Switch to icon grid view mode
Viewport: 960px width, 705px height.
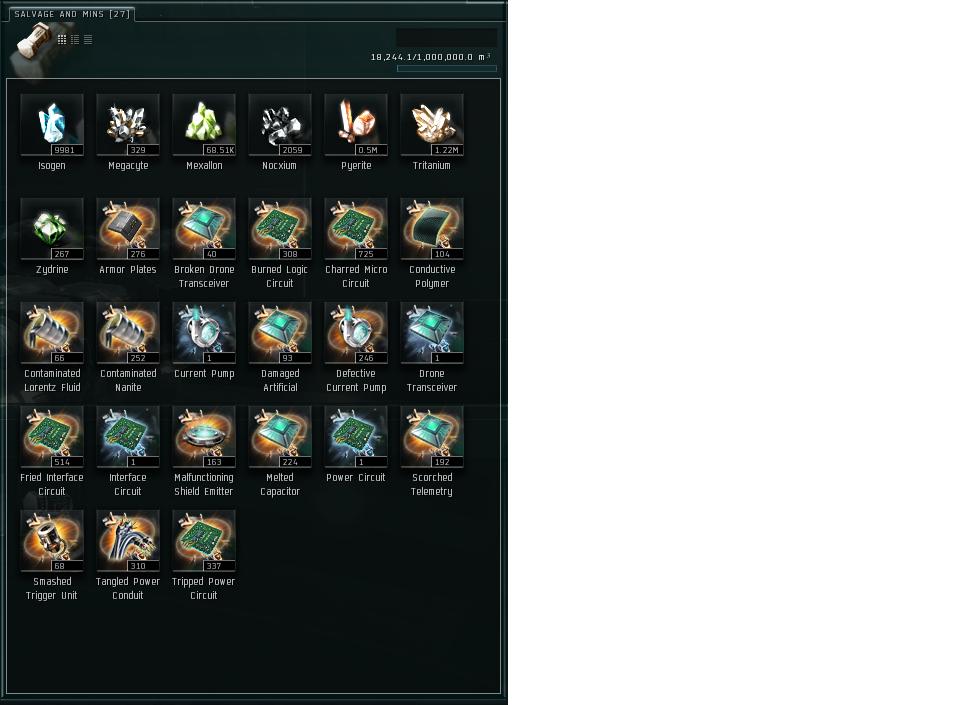(62, 40)
